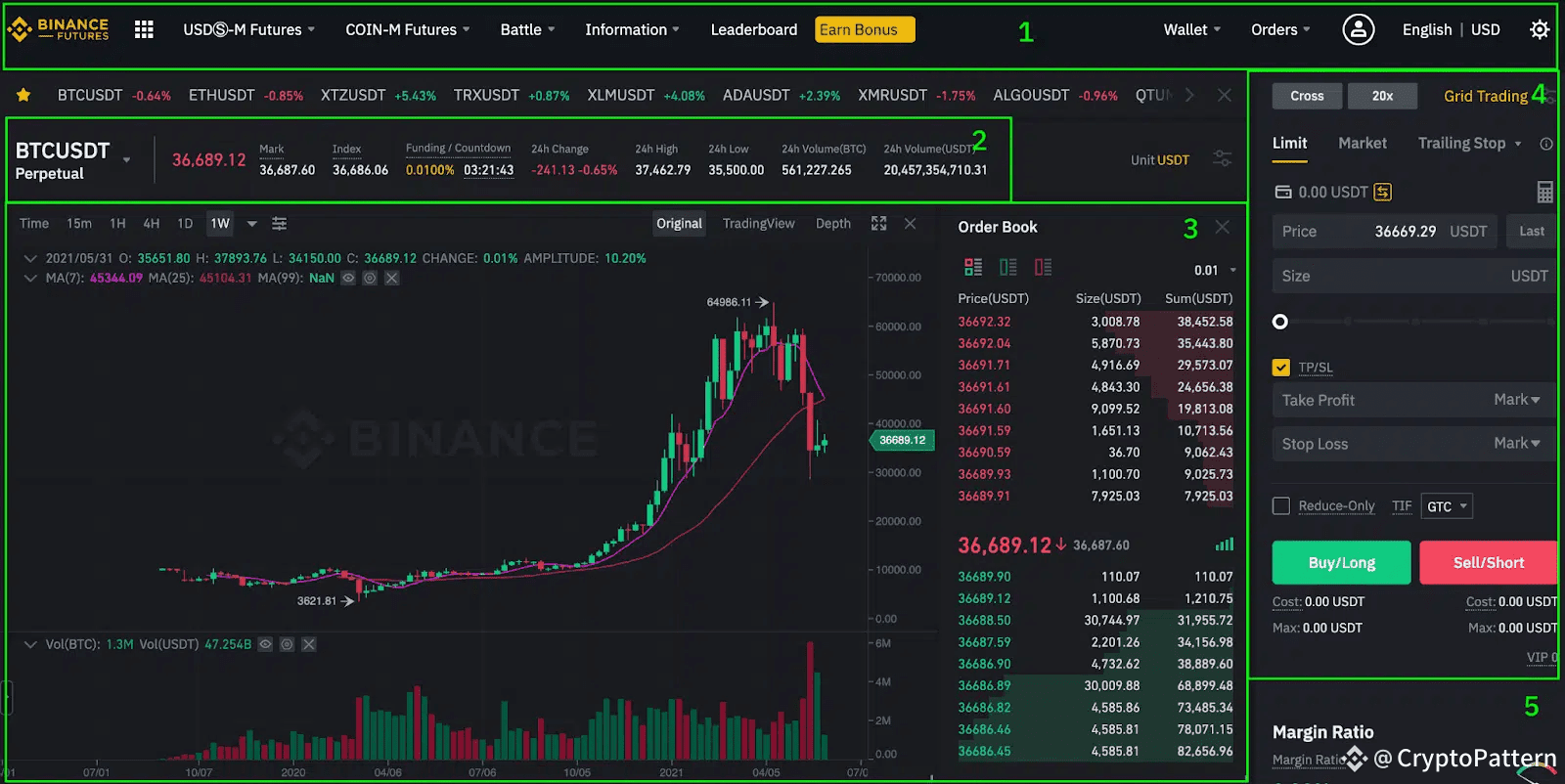The width and height of the screenshot is (1565, 784).
Task: Open the USDⓈ-M Futures menu
Action: pyautogui.click(x=248, y=29)
